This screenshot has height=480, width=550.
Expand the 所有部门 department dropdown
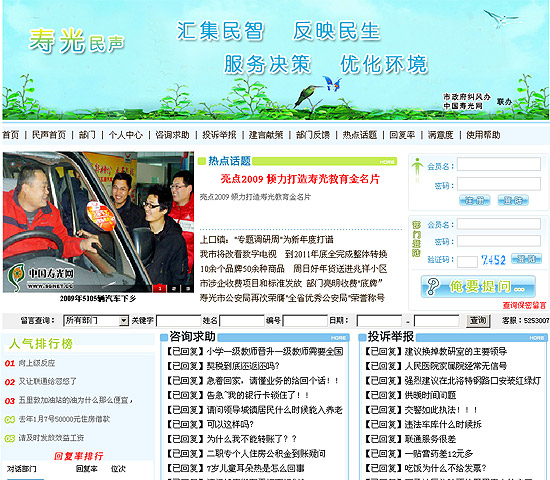(x=96, y=320)
